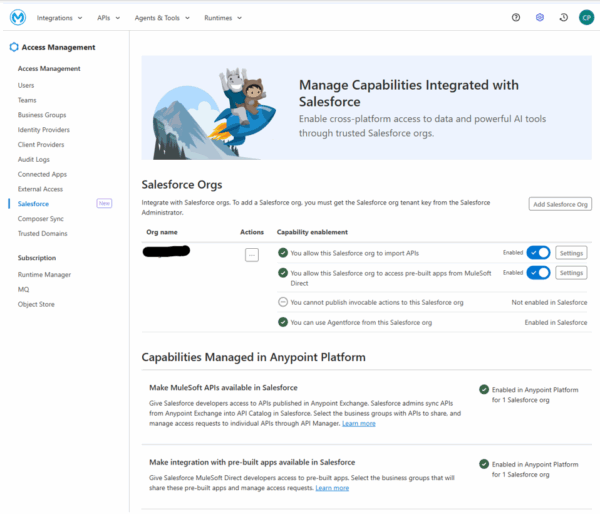Click the Enabled in Salesforce status
This screenshot has height=514, width=600.
(556, 322)
